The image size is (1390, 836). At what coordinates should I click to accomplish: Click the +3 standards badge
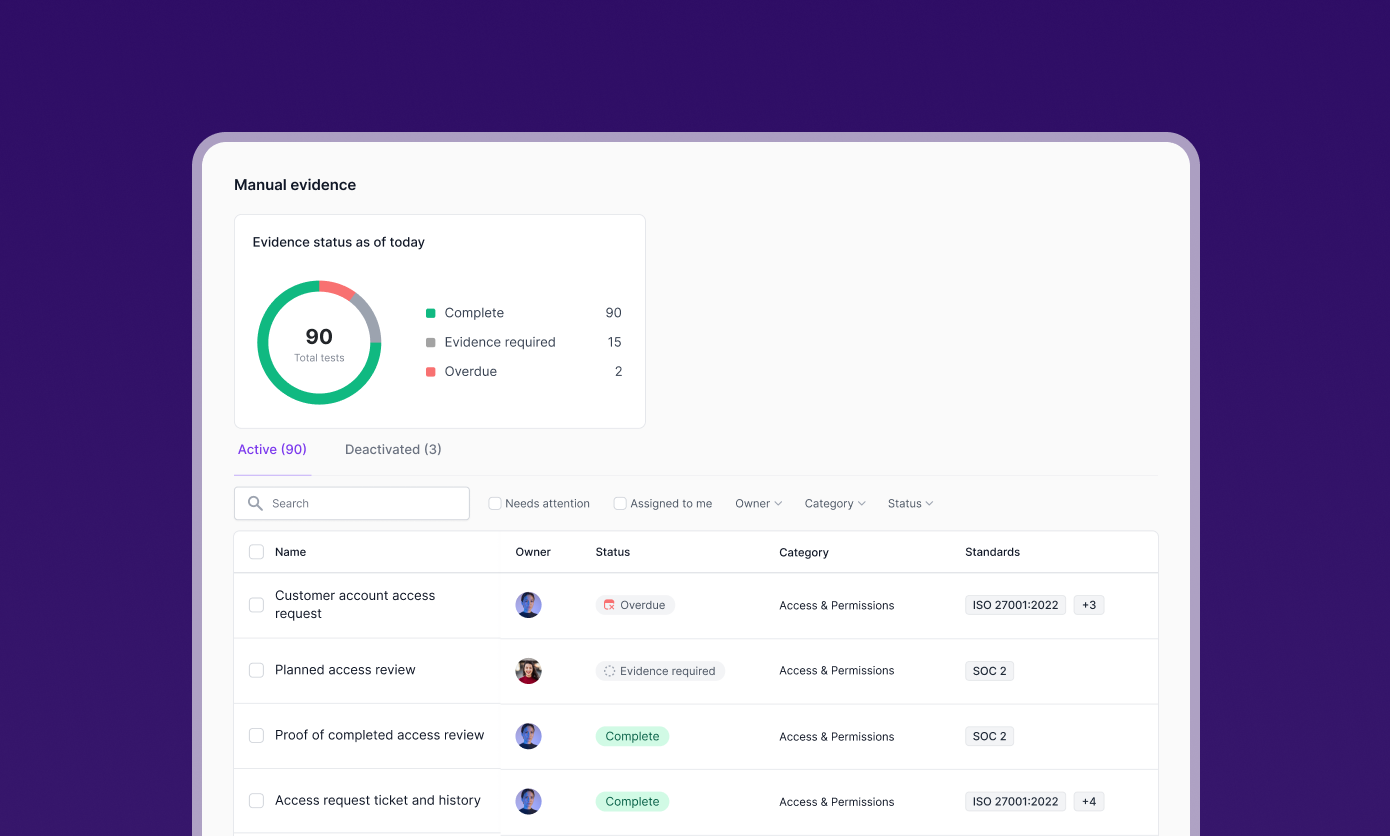click(x=1089, y=605)
